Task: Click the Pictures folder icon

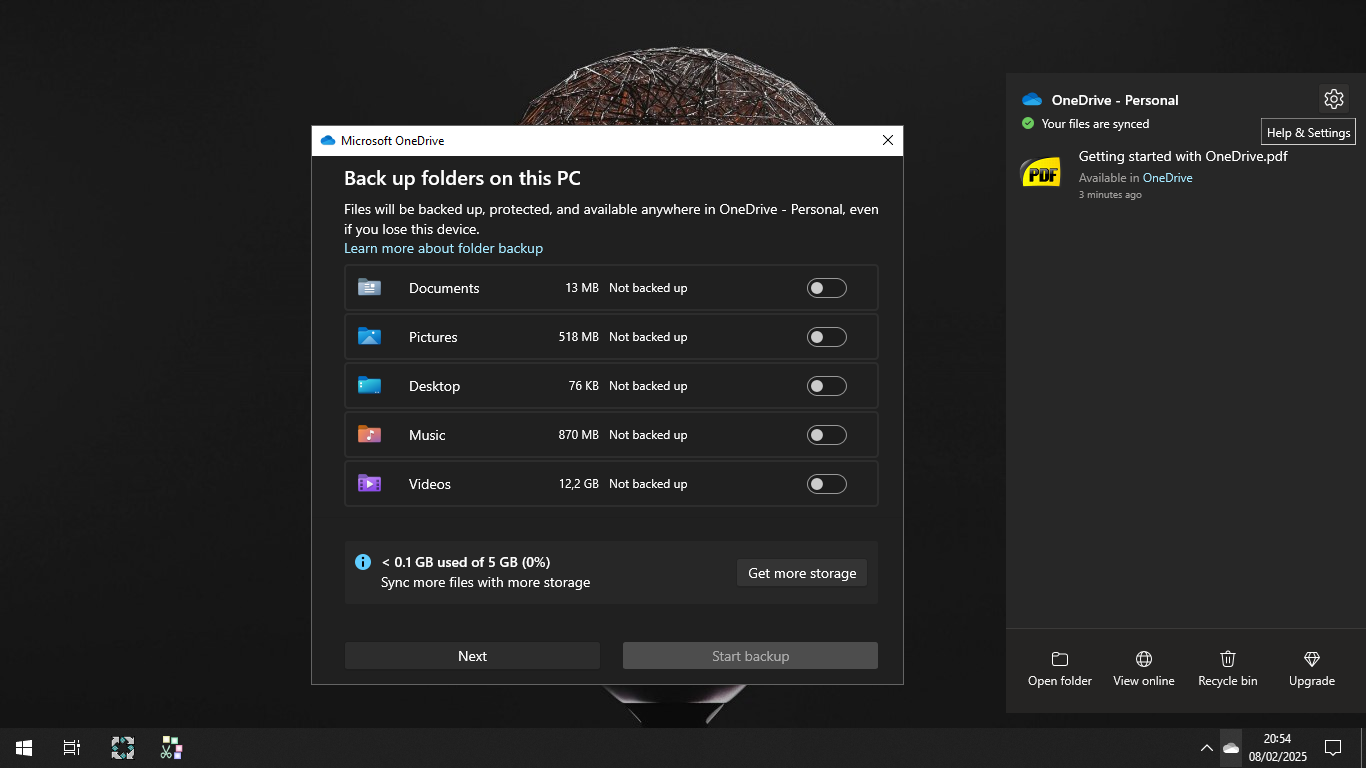Action: pos(369,337)
